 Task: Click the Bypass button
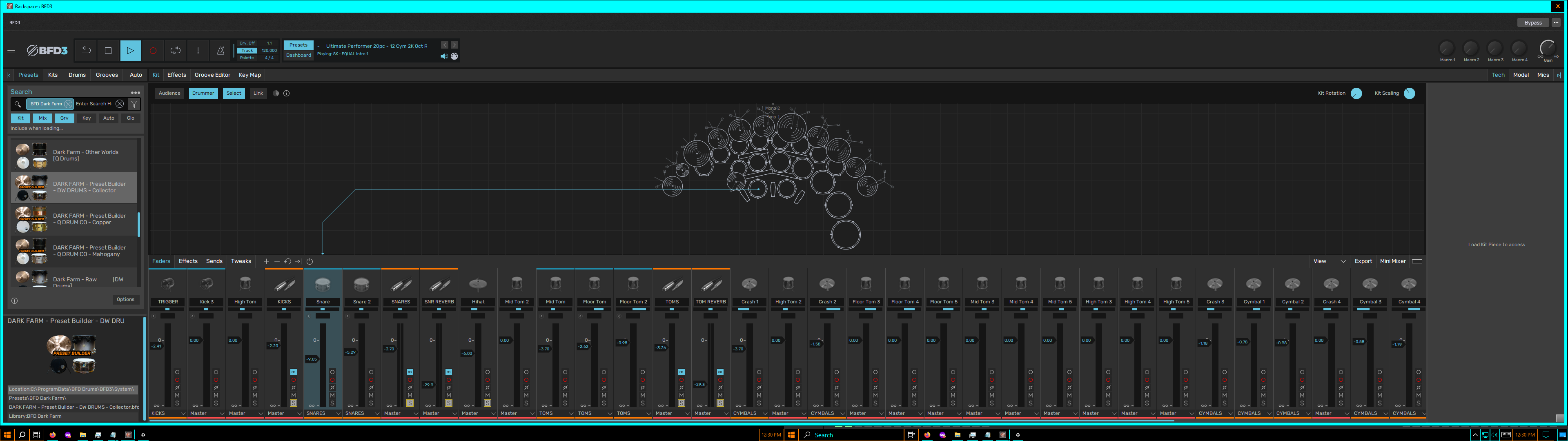click(x=1533, y=22)
